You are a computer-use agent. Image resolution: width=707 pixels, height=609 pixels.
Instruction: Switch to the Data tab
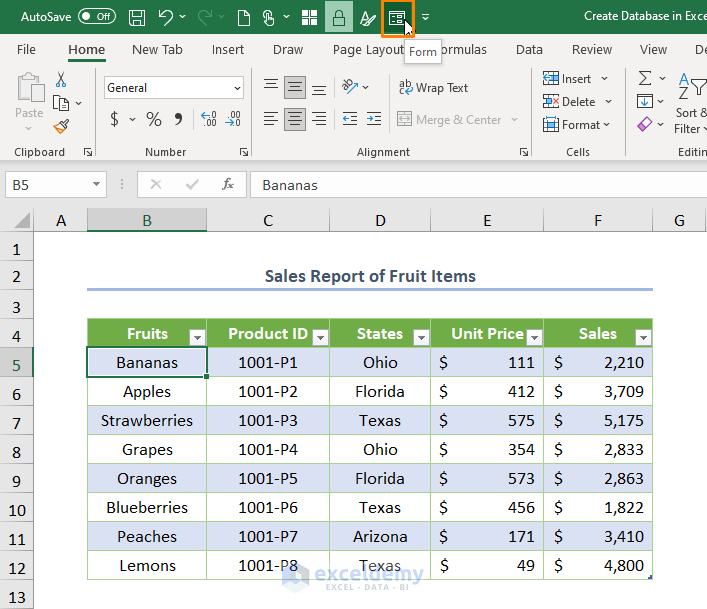click(529, 49)
